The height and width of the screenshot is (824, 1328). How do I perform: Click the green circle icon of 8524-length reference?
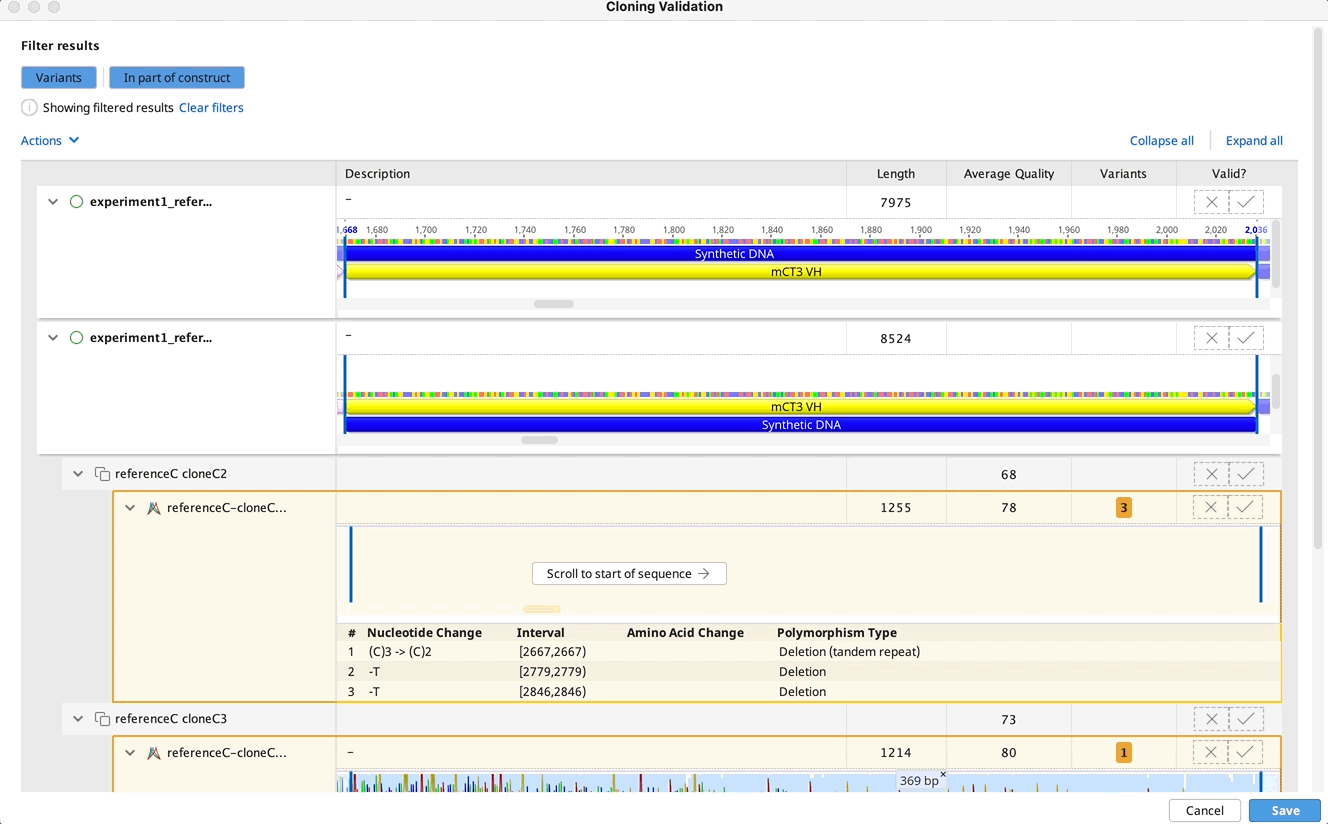tap(76, 338)
